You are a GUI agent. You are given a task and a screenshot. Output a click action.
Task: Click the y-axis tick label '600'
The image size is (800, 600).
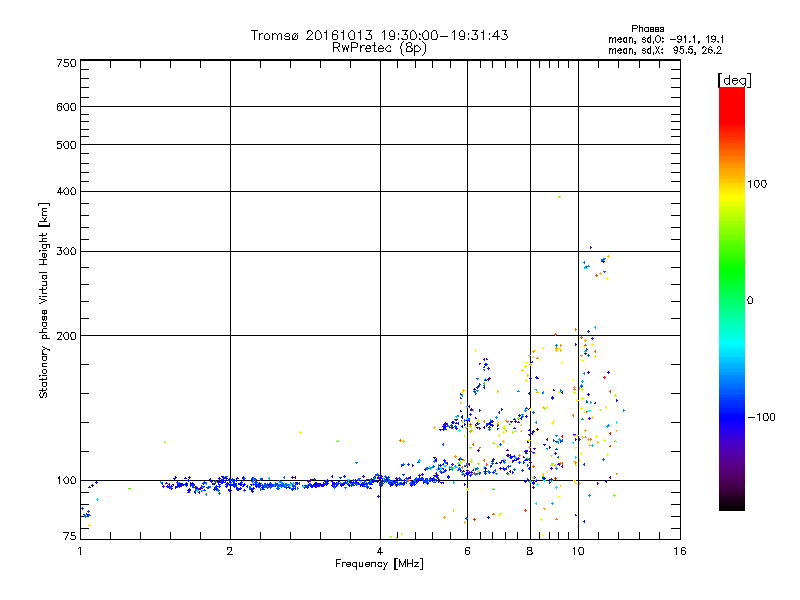[67, 107]
